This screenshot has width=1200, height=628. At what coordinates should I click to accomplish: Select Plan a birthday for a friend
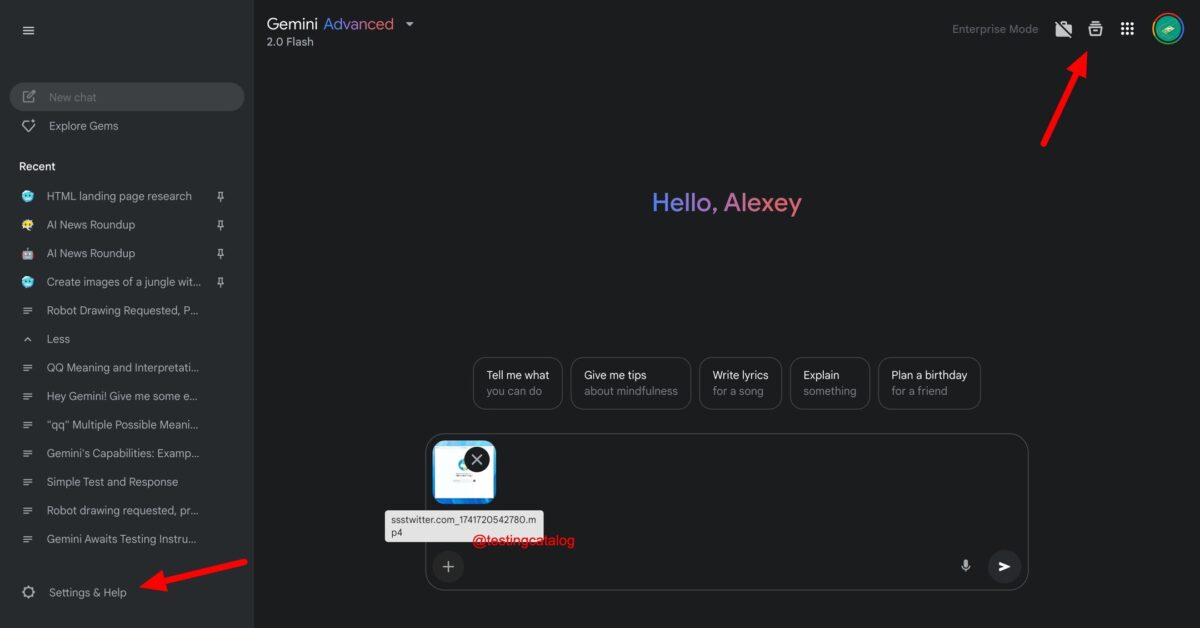[929, 383]
